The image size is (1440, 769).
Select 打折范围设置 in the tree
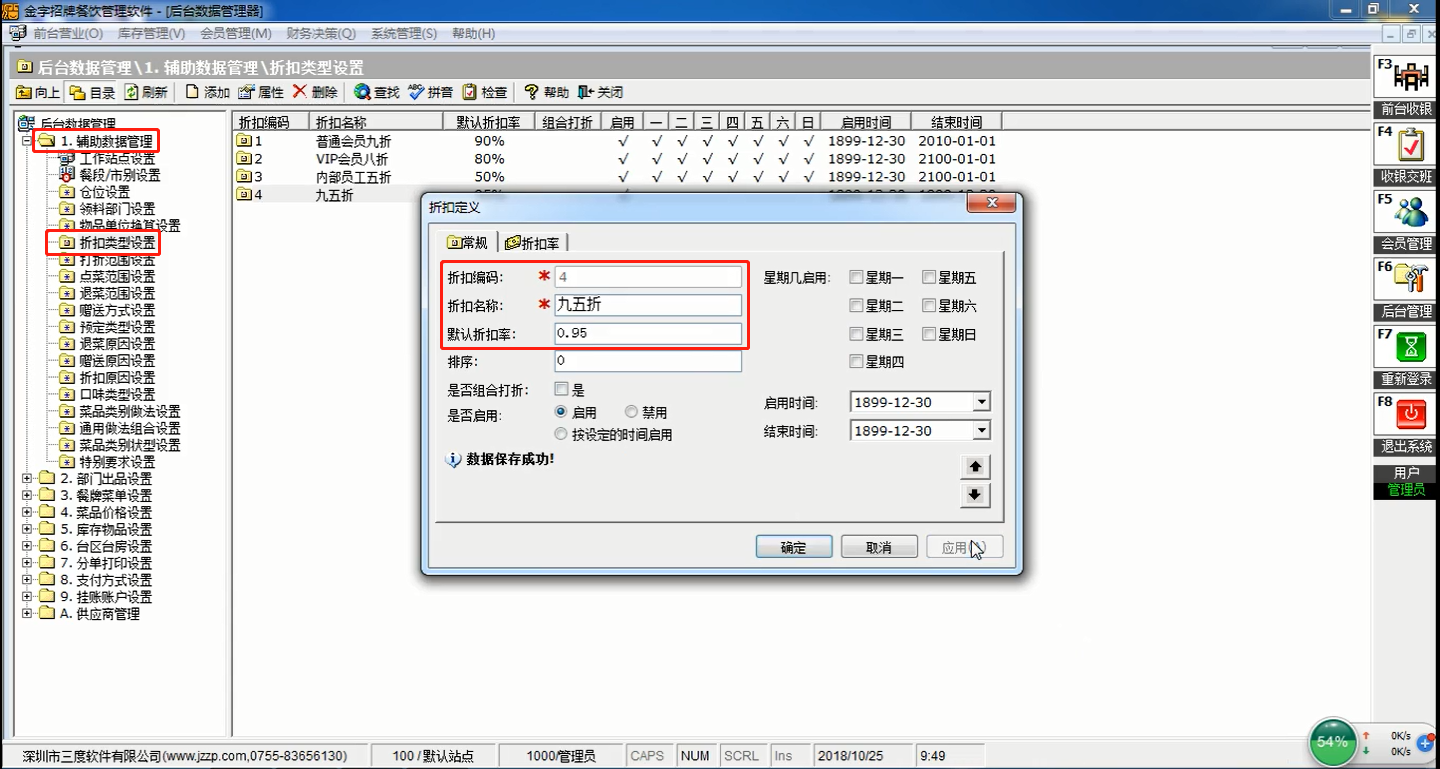point(117,259)
